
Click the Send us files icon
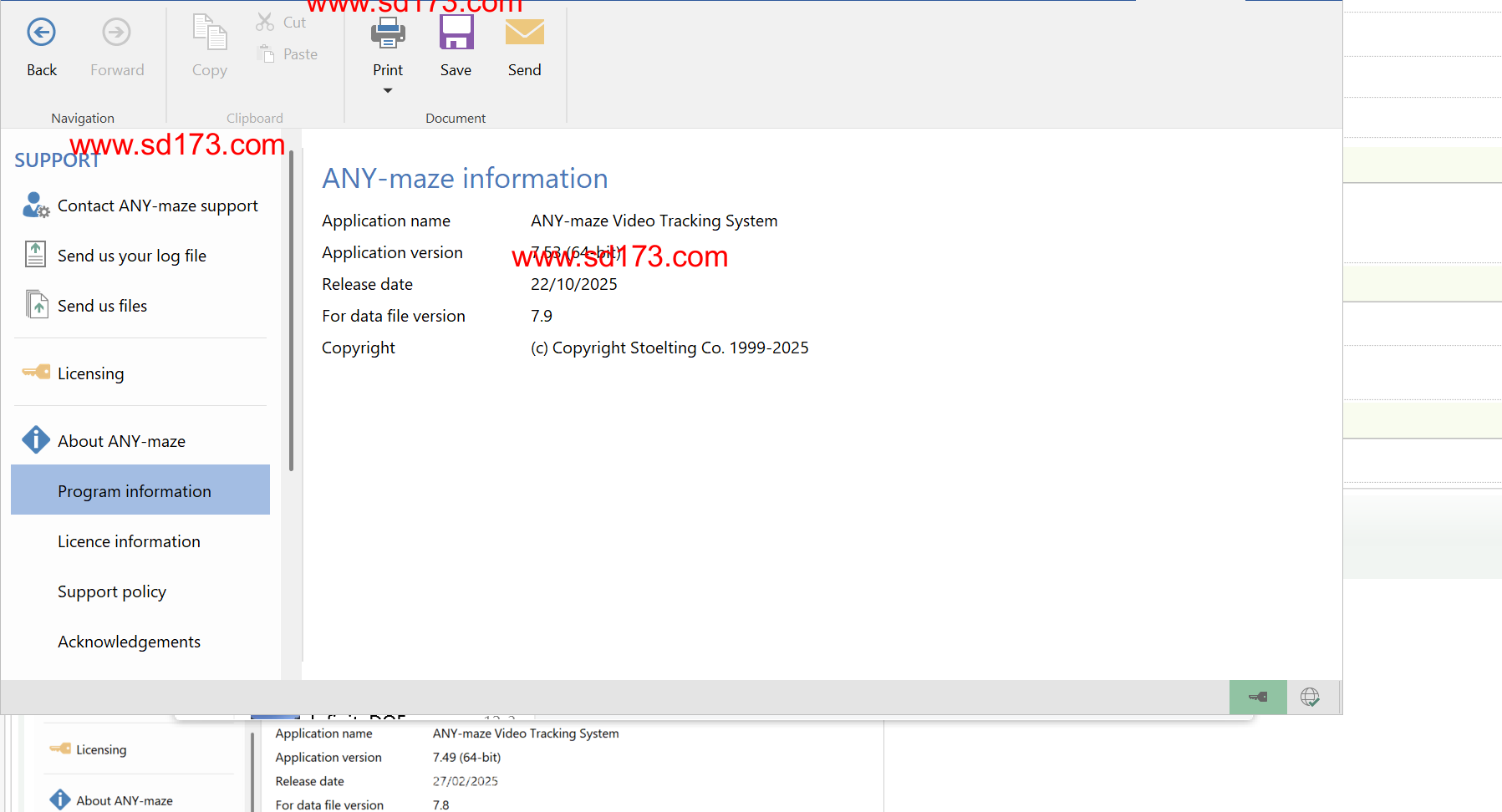(x=37, y=305)
